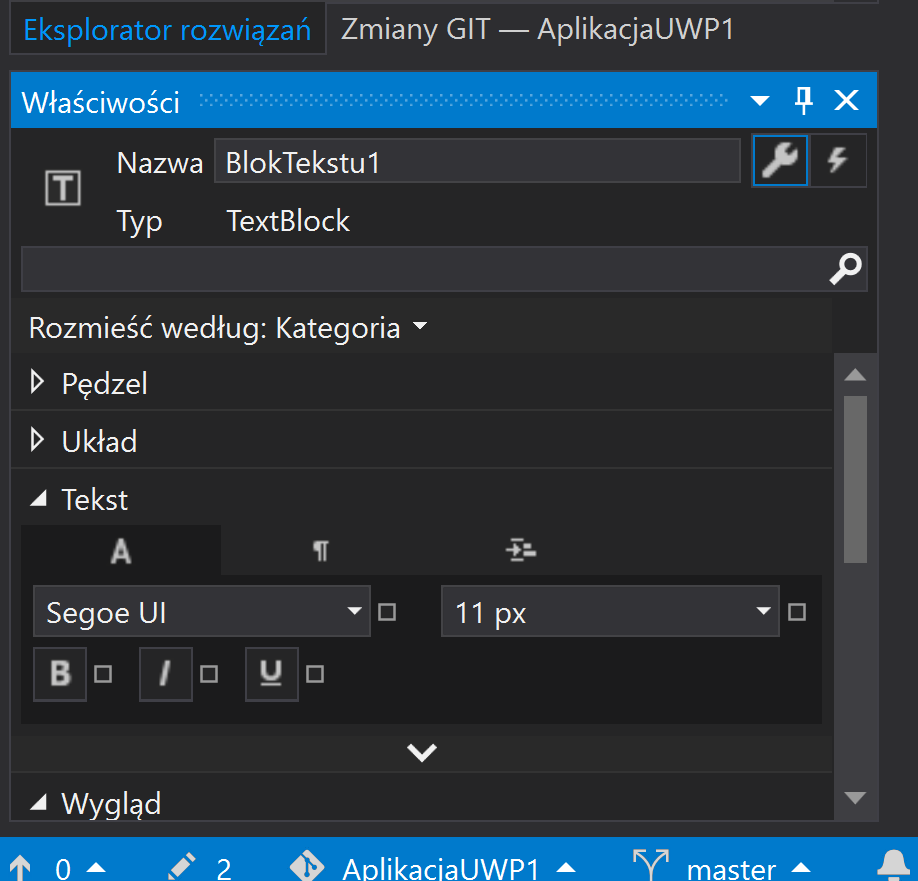Click the property search box
Viewport: 918px width, 881px height.
coord(444,269)
